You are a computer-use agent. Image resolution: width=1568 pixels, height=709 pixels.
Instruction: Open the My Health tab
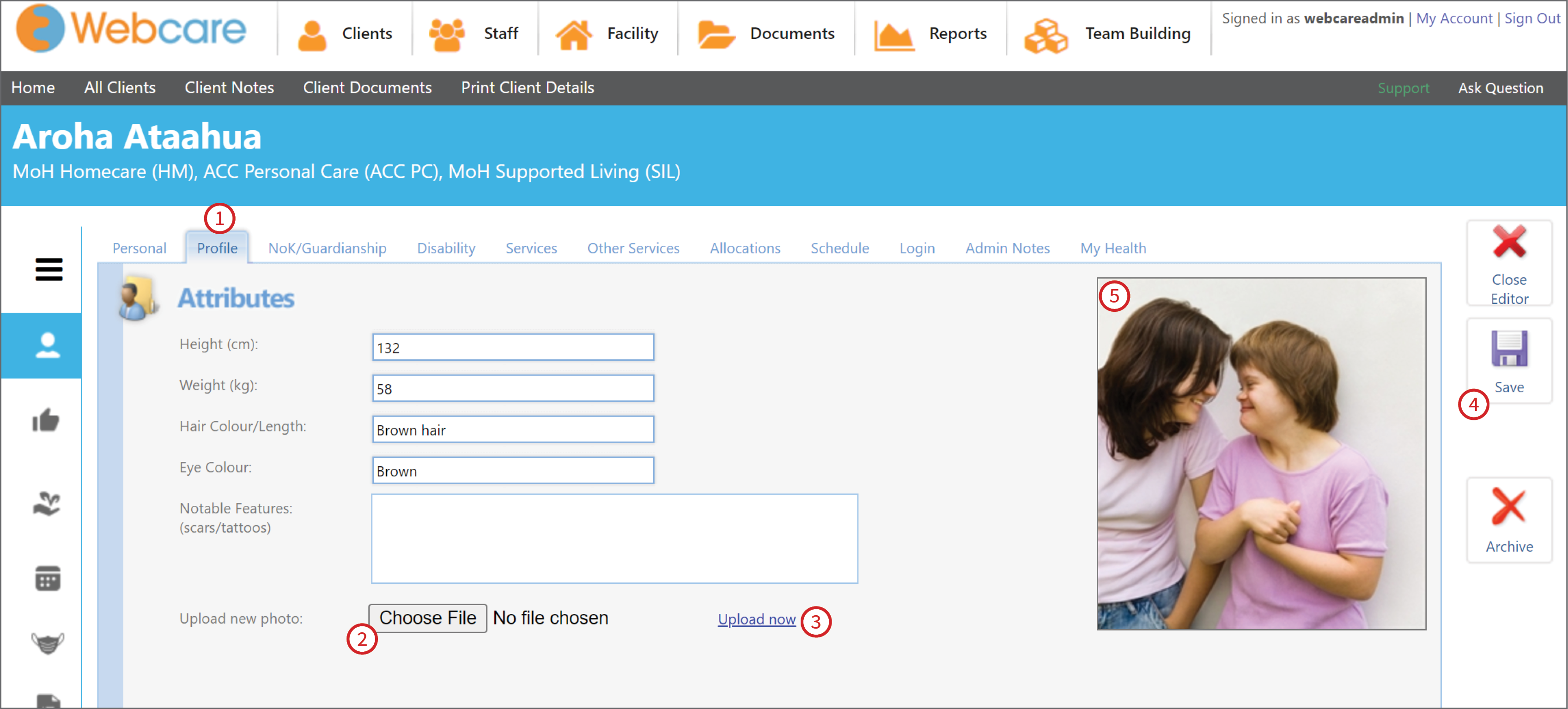(x=1112, y=248)
